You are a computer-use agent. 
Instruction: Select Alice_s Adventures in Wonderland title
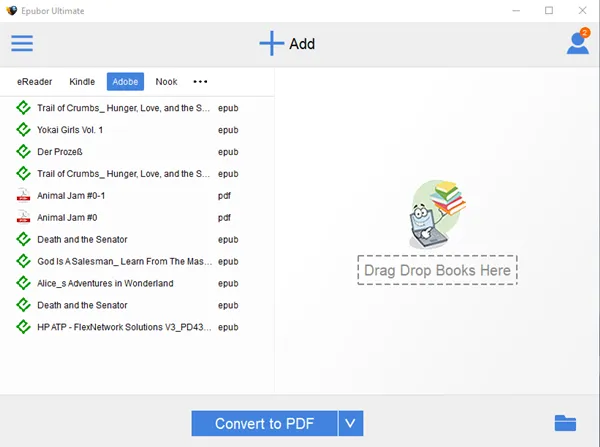[x=105, y=283]
